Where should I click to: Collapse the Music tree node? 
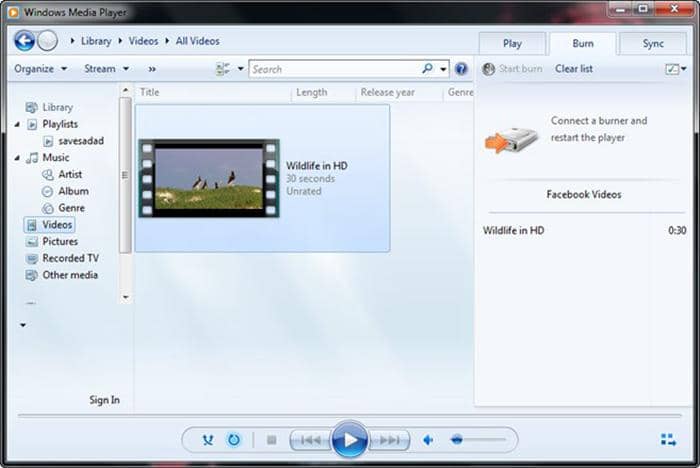(x=17, y=158)
